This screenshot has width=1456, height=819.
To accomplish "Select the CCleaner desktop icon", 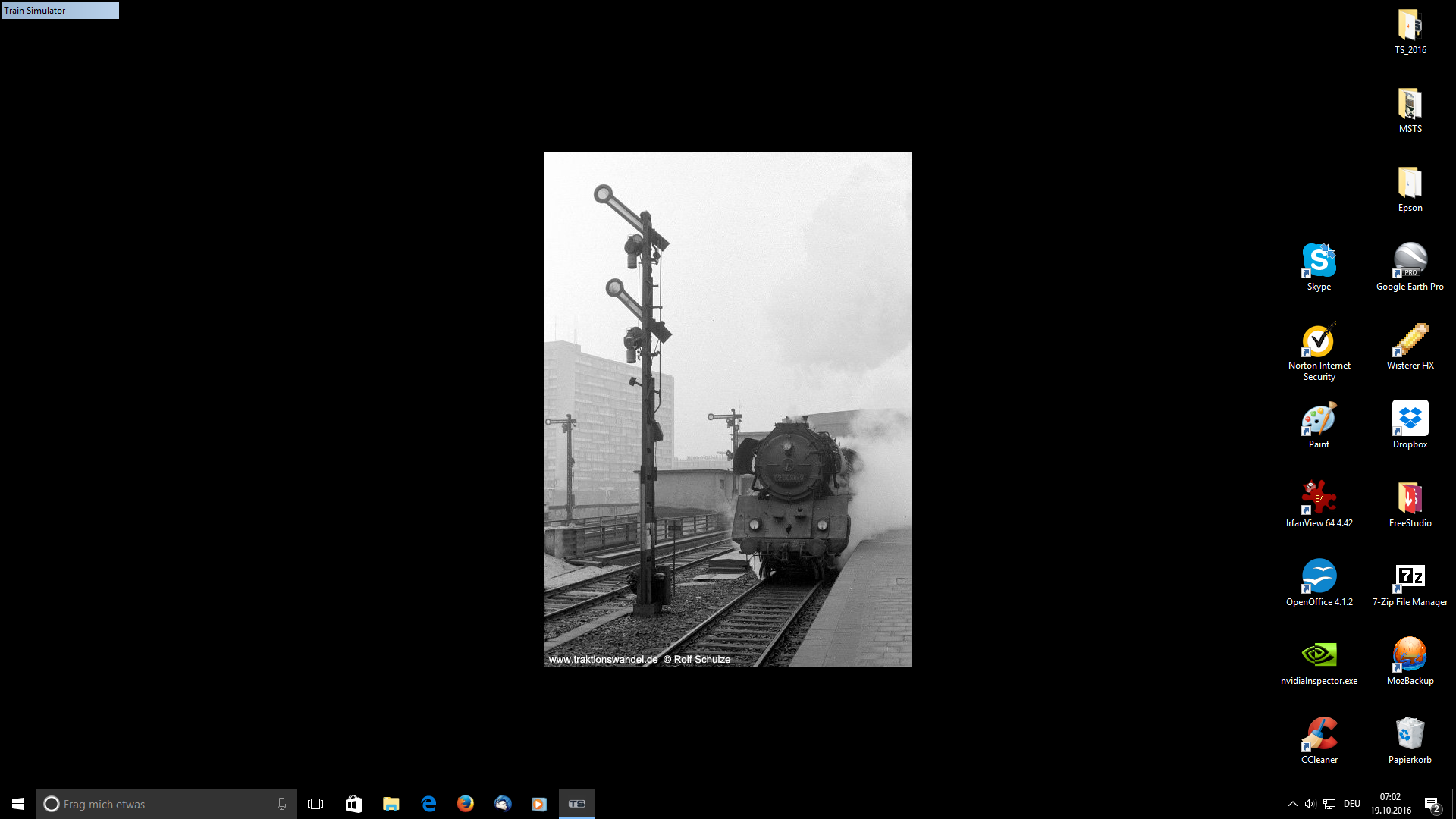I will pos(1319,735).
